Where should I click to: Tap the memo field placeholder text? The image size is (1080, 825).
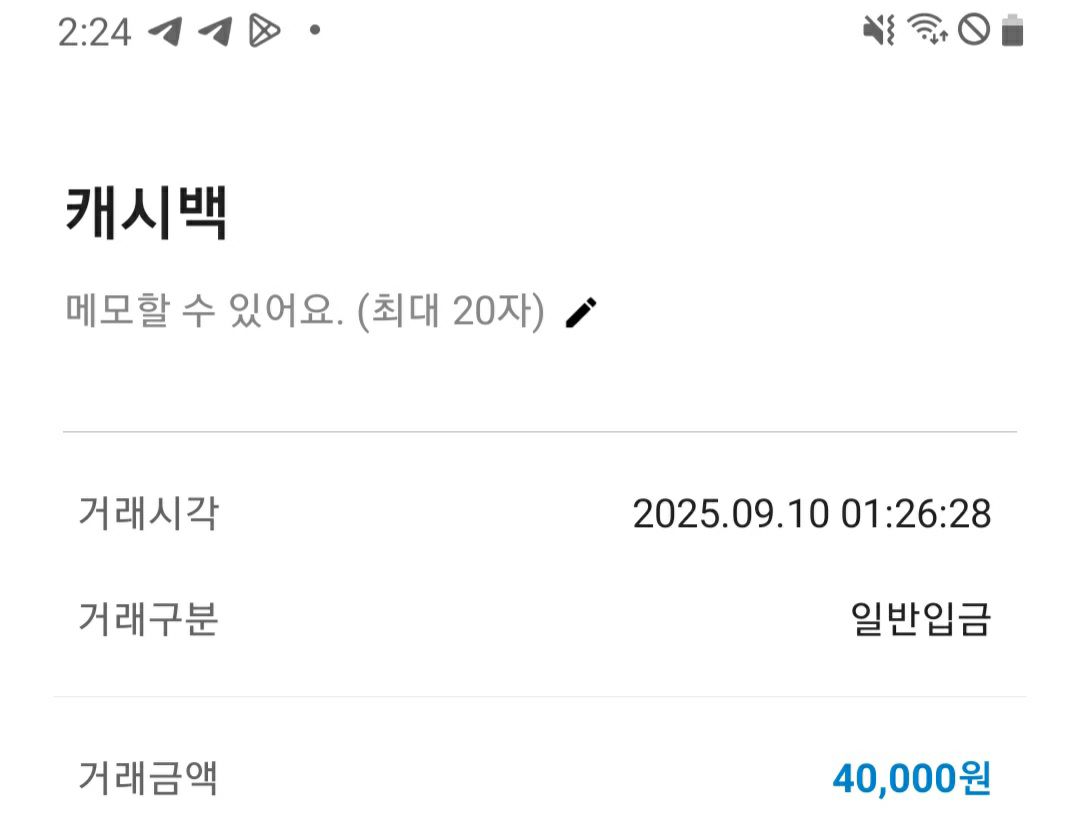point(305,311)
